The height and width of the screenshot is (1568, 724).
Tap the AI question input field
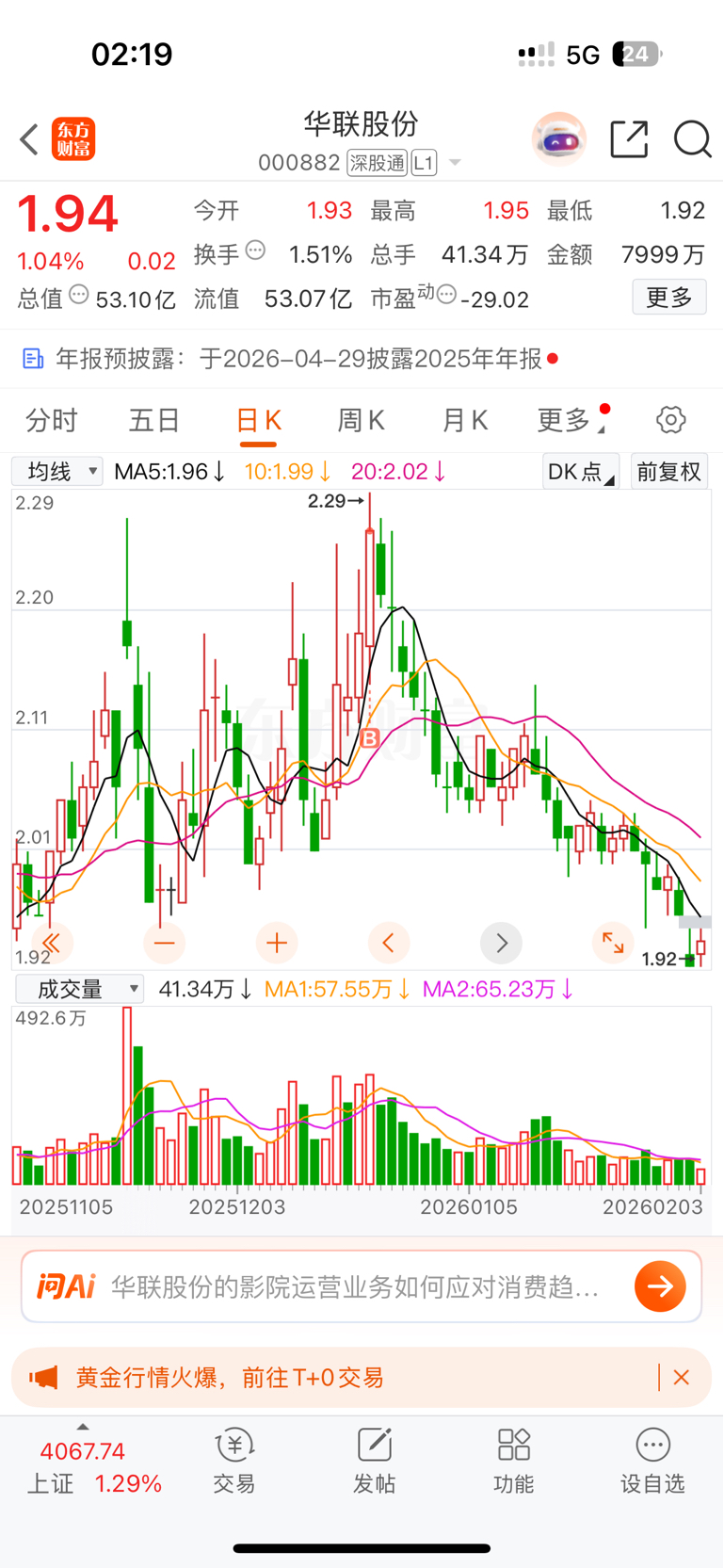pyautogui.click(x=353, y=1286)
